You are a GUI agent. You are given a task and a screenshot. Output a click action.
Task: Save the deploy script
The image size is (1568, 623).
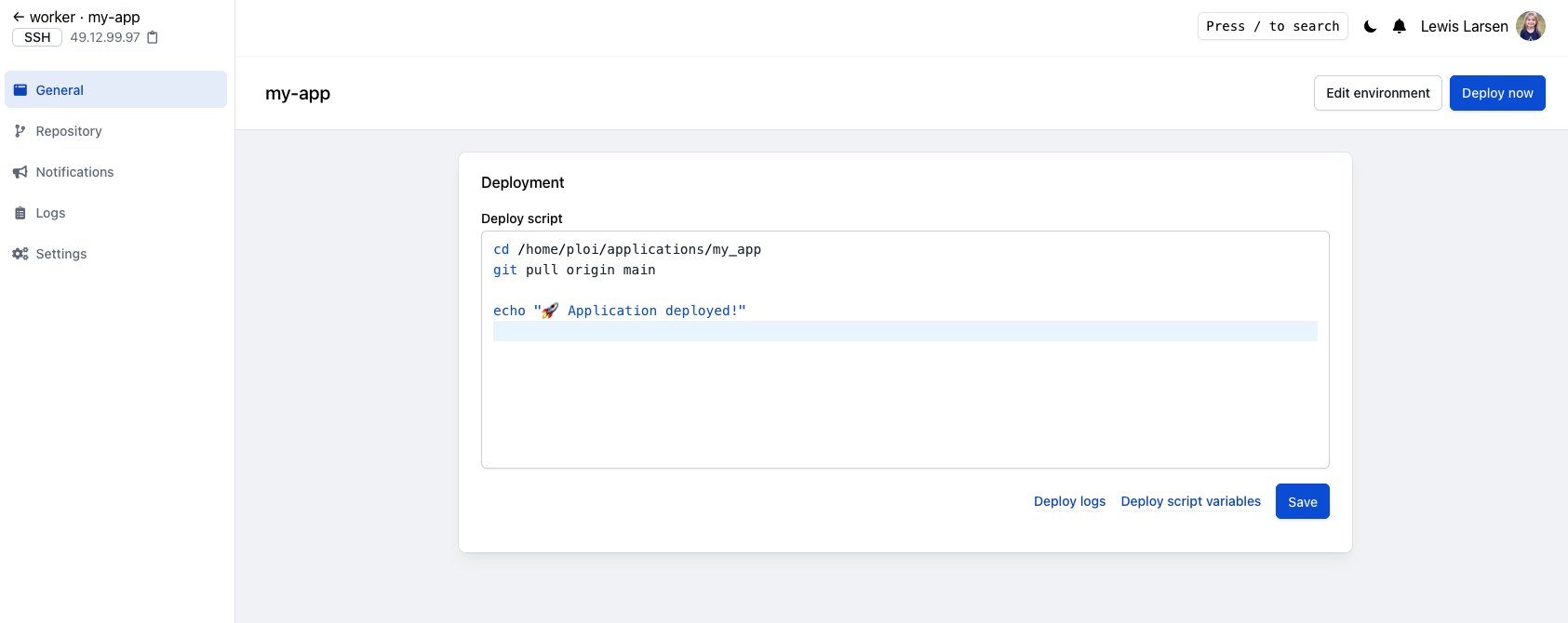(x=1302, y=501)
